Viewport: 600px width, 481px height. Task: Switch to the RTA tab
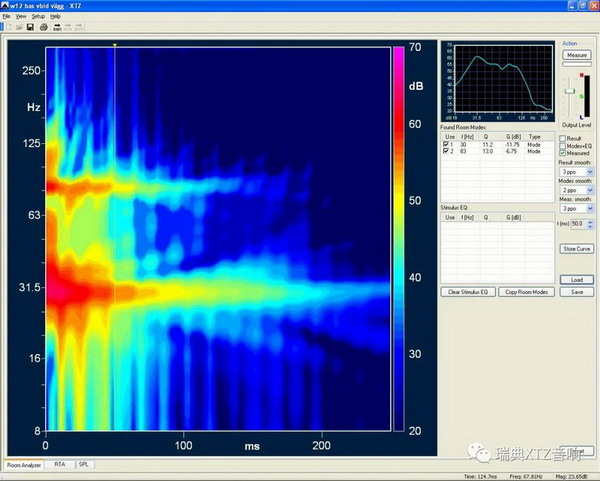(x=59, y=465)
